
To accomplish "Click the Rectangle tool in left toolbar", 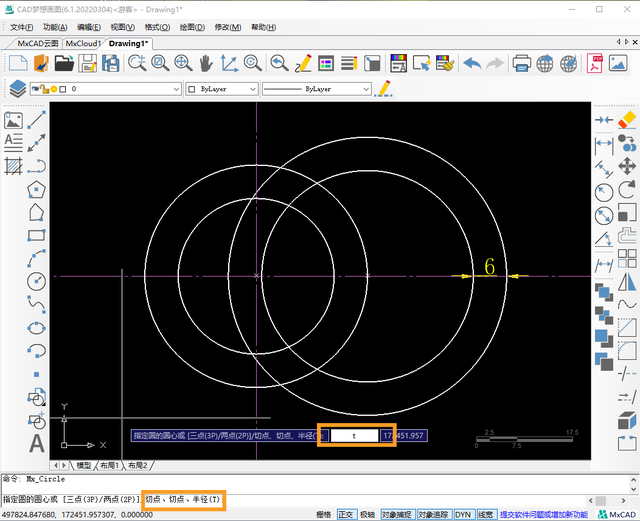I will [37, 235].
